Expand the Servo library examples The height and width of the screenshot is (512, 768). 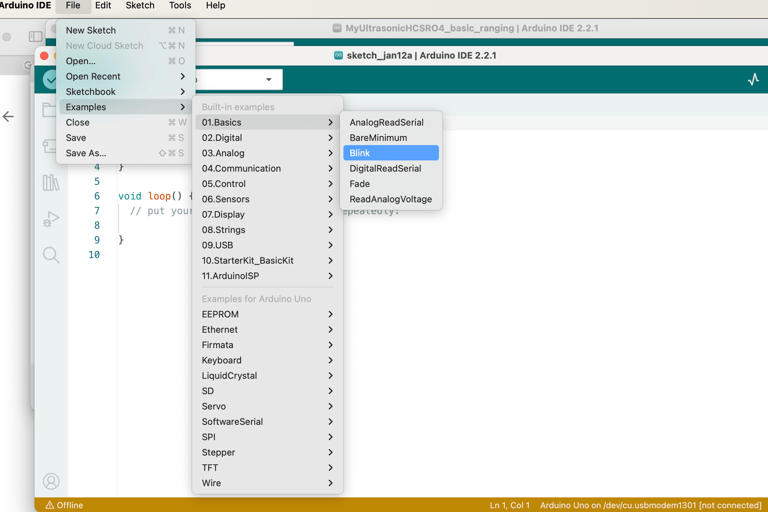pyautogui.click(x=267, y=406)
